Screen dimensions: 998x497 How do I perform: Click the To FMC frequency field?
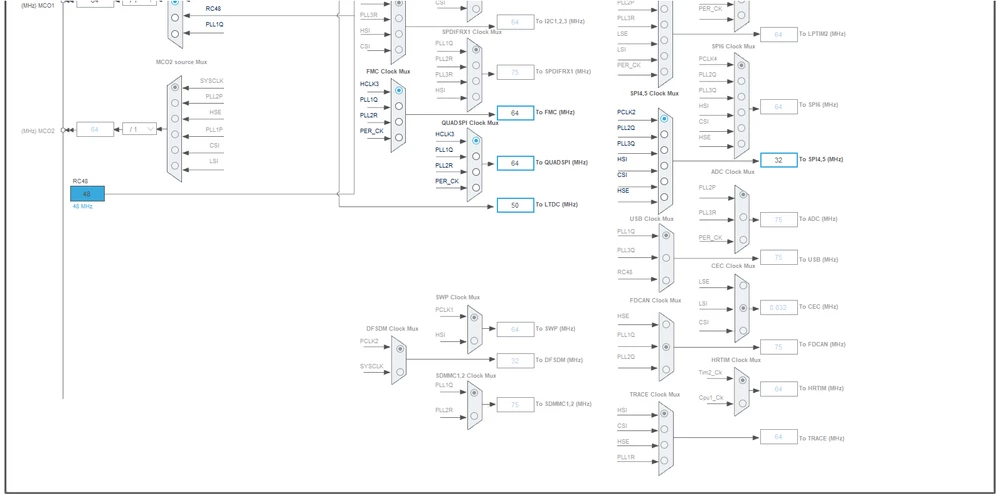pyautogui.click(x=515, y=113)
